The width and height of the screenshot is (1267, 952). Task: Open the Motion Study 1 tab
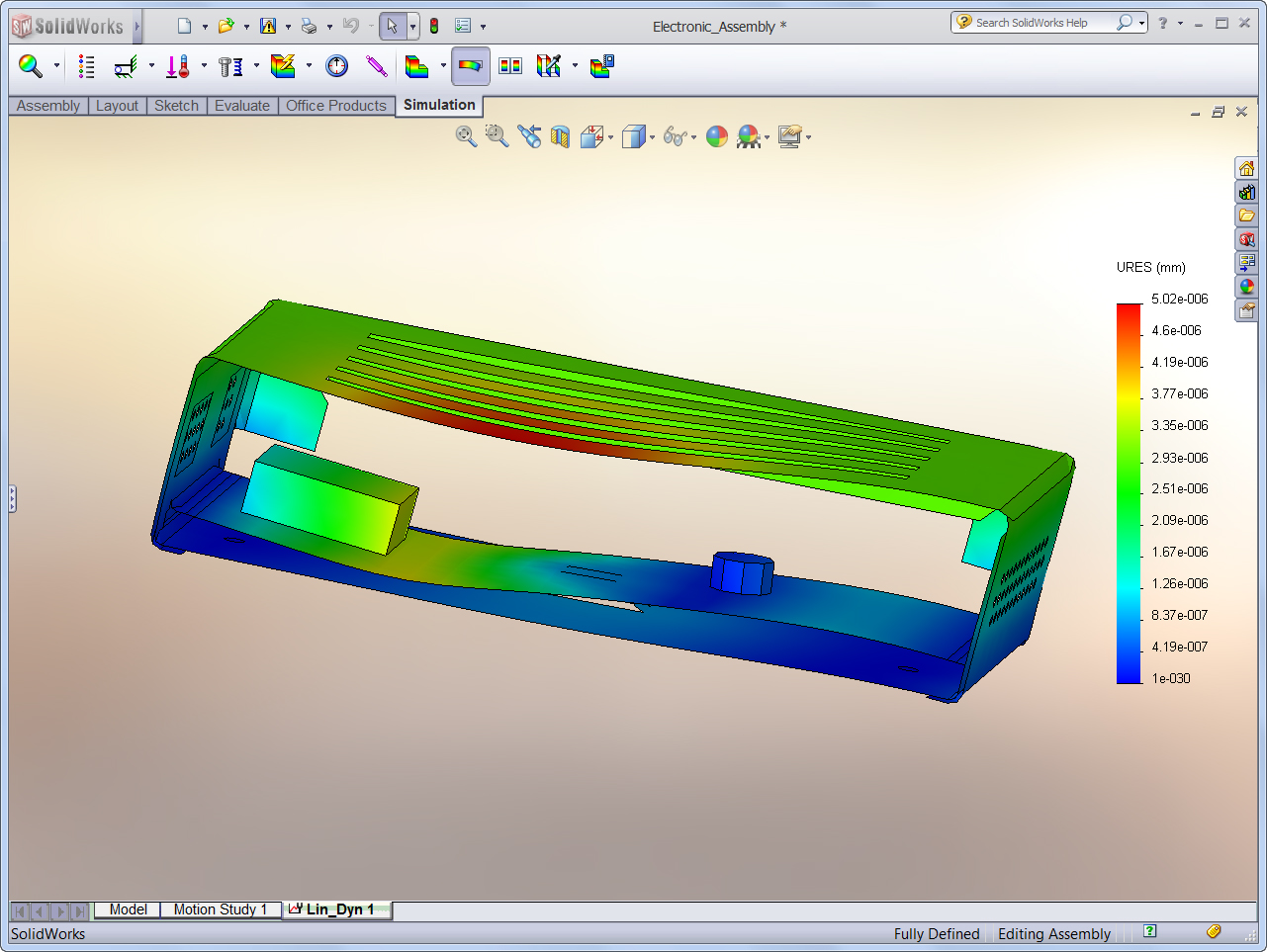click(220, 909)
